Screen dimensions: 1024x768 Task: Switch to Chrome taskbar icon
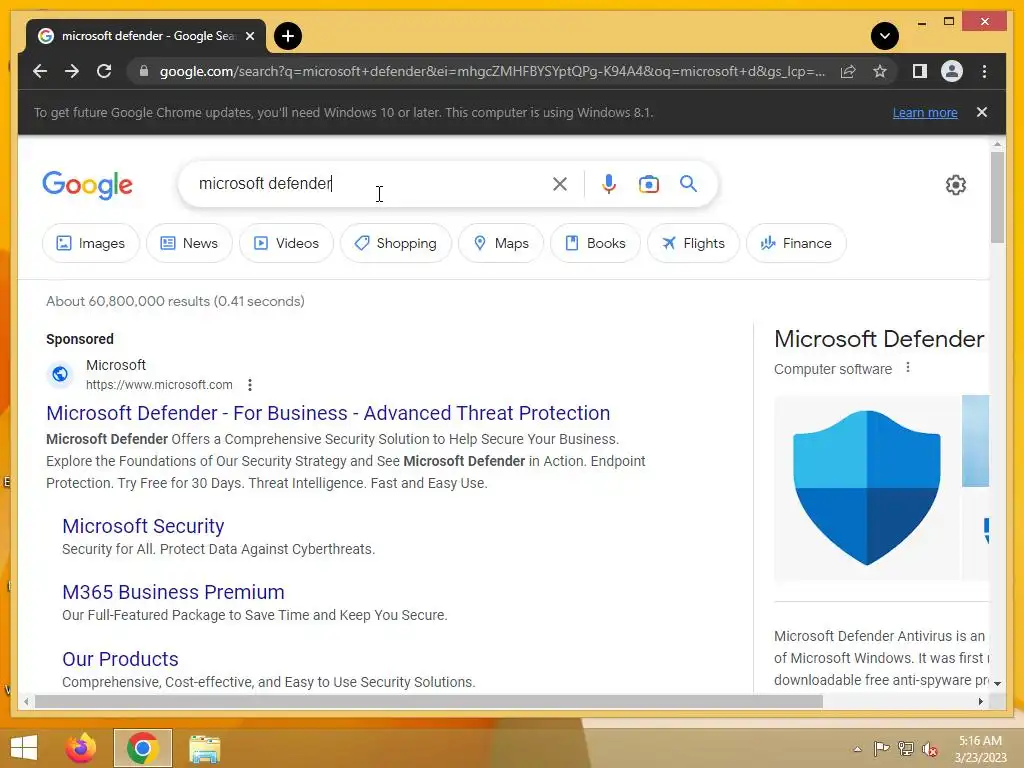(142, 748)
